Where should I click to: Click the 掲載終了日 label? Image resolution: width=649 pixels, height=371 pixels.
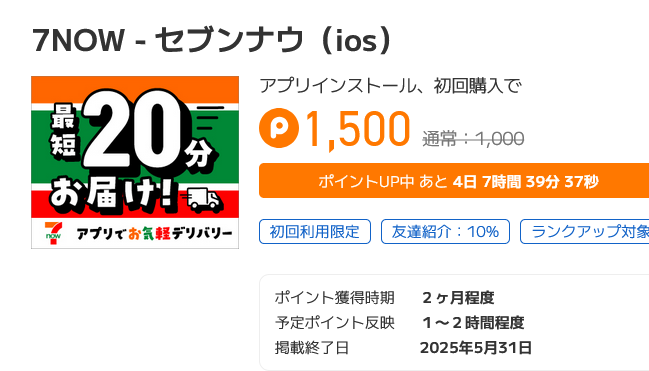tap(312, 347)
